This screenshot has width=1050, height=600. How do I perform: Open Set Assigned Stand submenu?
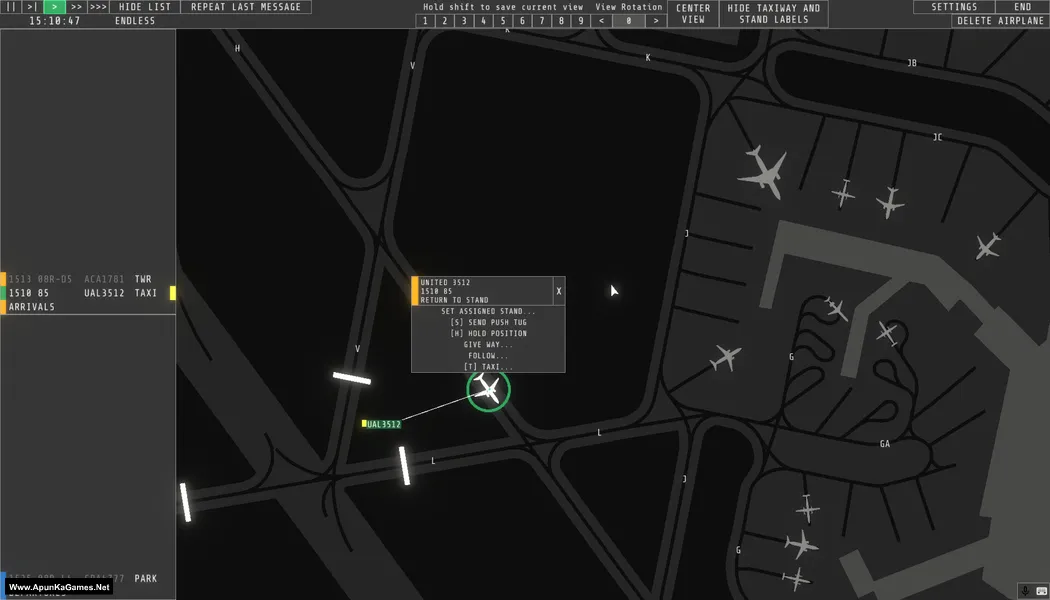(x=488, y=312)
